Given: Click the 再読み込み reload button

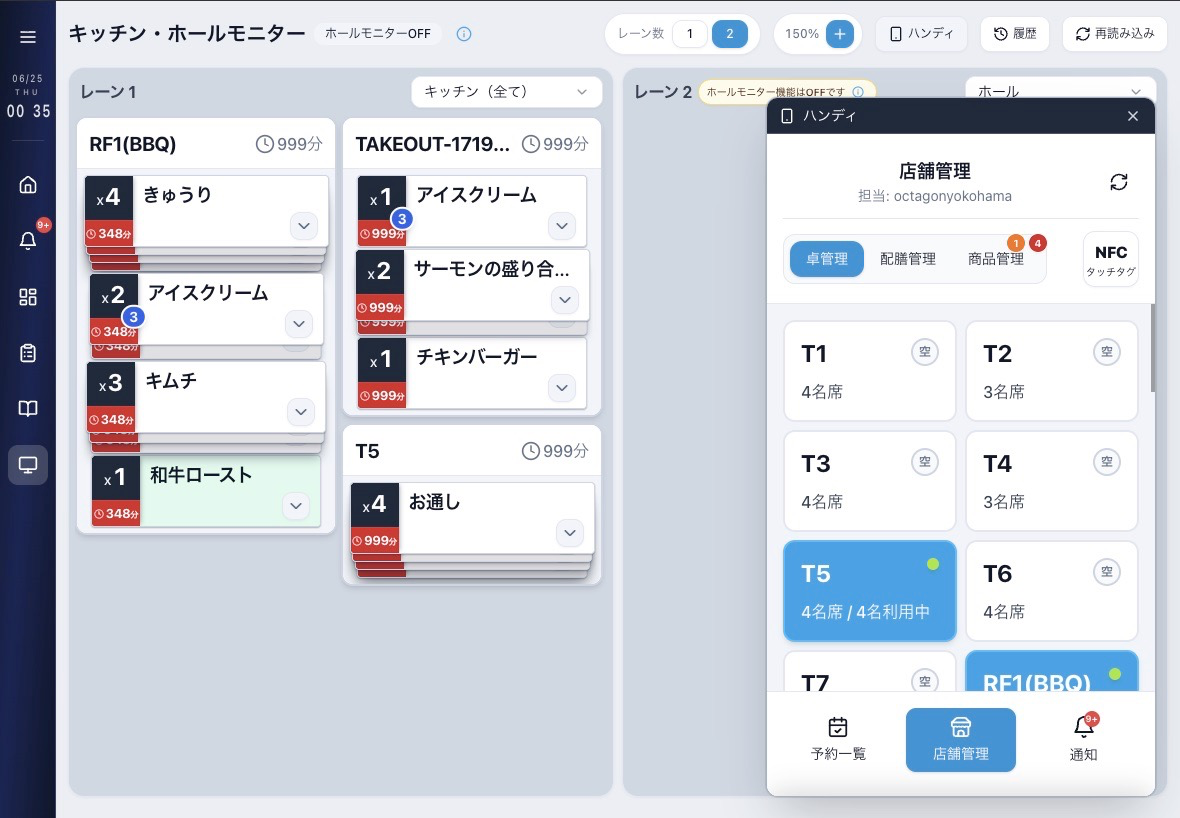Looking at the screenshot, I should click(x=1115, y=34).
